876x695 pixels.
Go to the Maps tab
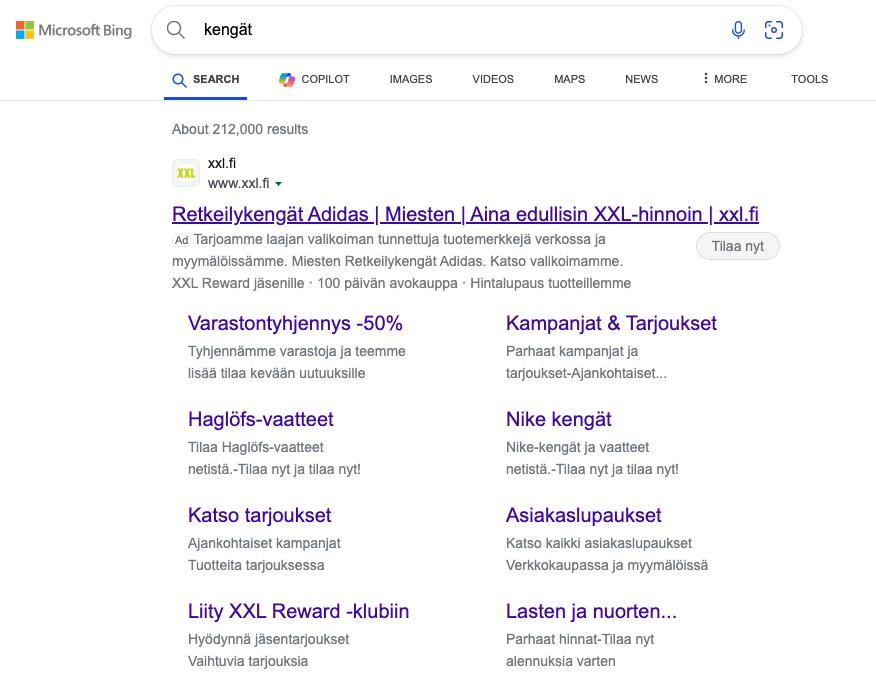tap(569, 79)
